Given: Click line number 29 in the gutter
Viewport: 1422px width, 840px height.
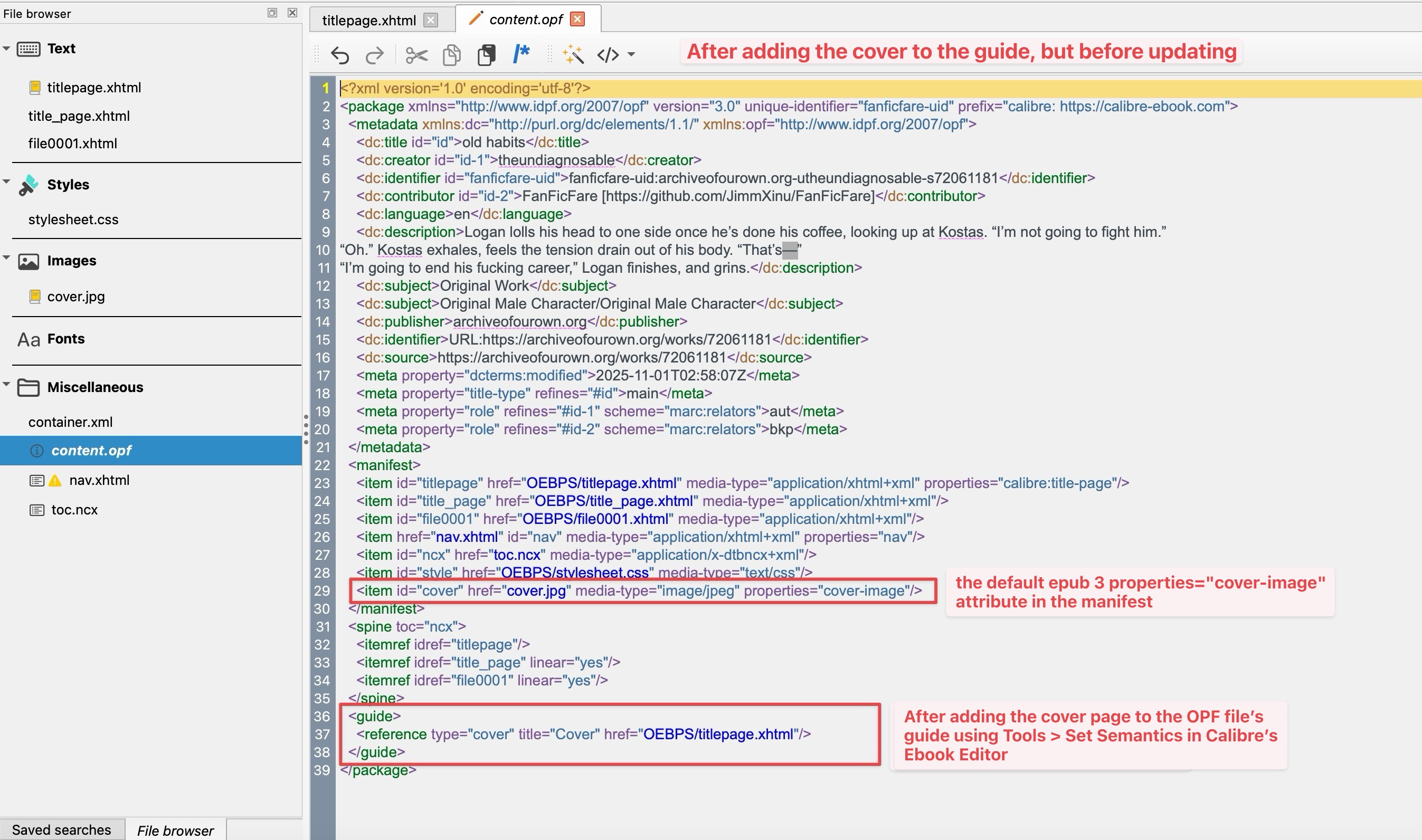Looking at the screenshot, I should pyautogui.click(x=321, y=591).
